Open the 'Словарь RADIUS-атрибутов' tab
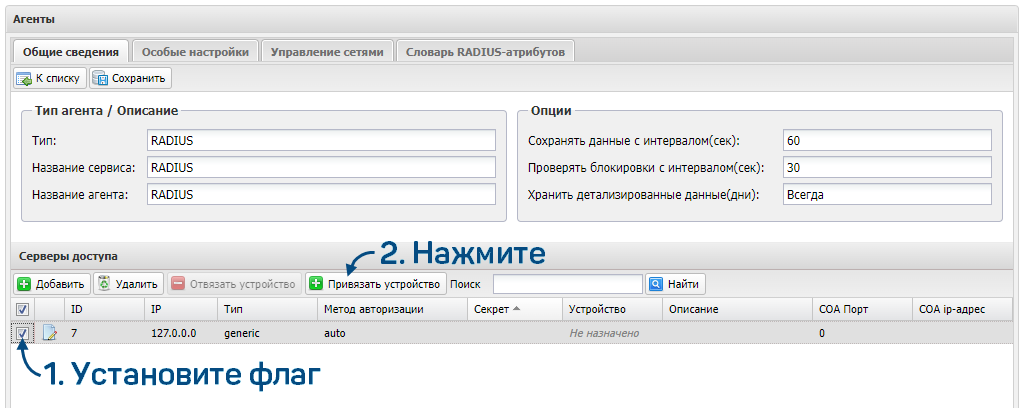This screenshot has width=1024, height=408. click(x=485, y=51)
